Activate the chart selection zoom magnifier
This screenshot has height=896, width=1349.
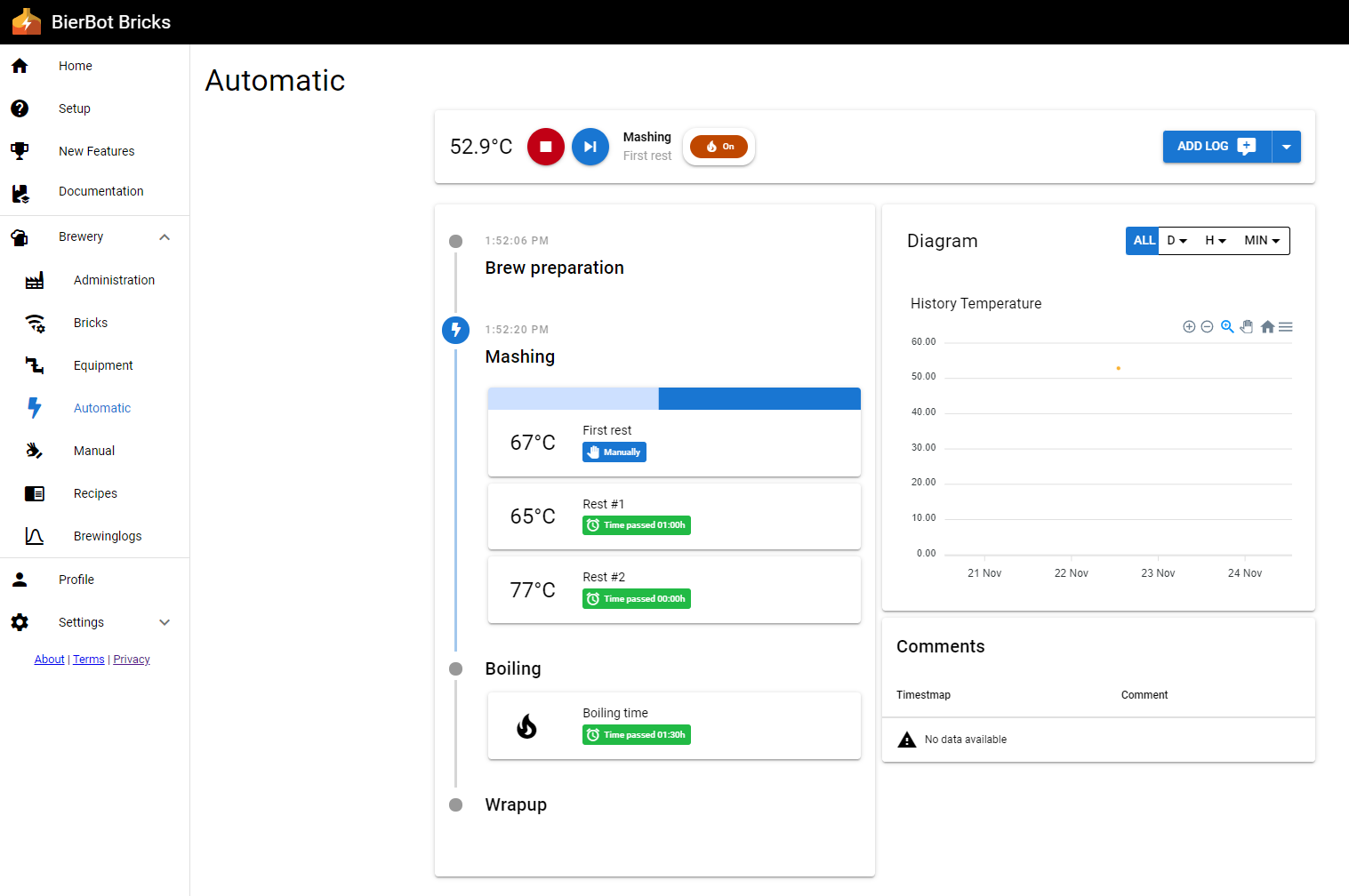coord(1227,327)
